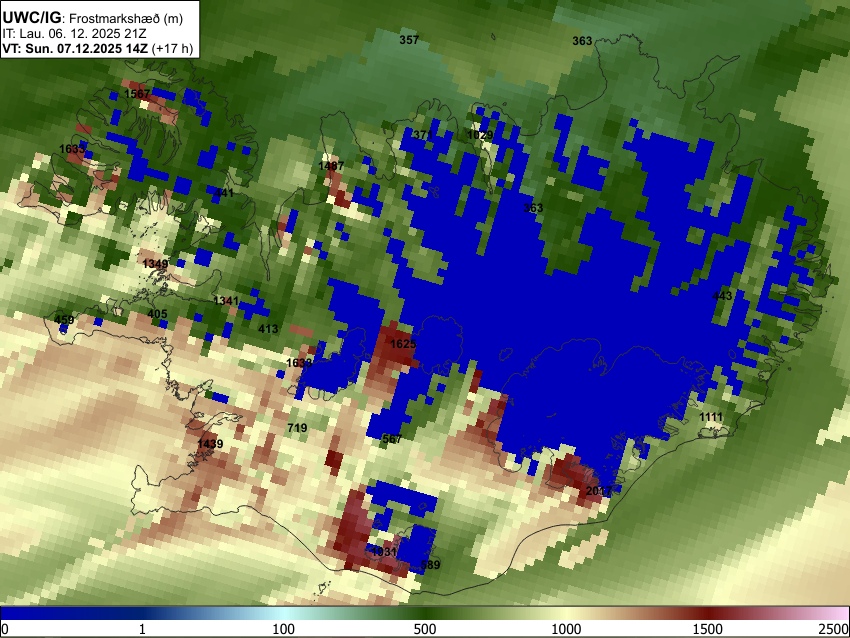Click the title text 'UWC/IG: Frostmarkshæð (m)'
The image size is (850, 638).
(x=93, y=18)
